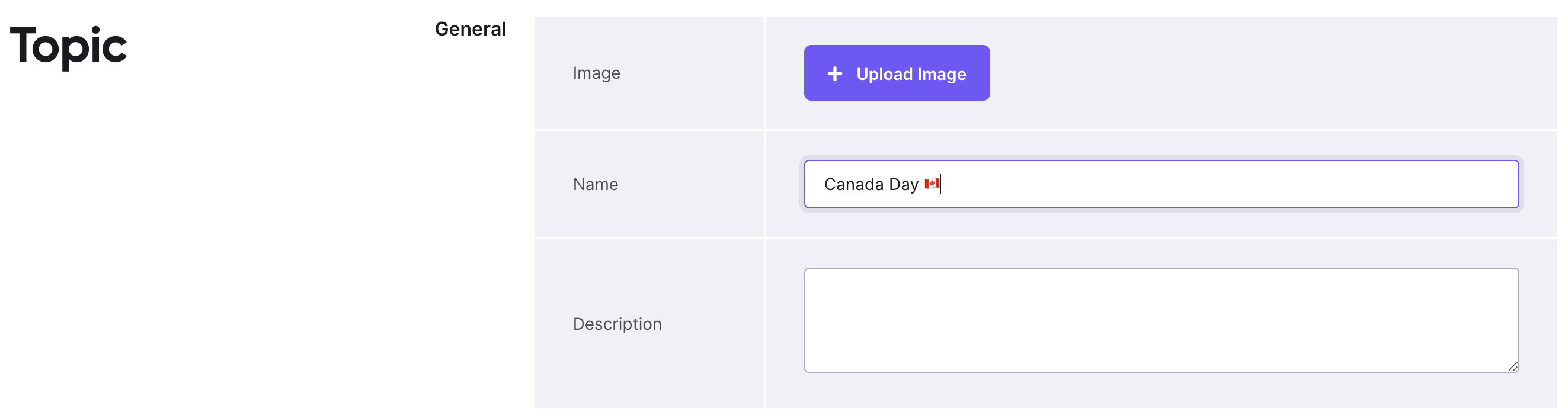Click the Image field label
Image resolution: width=1568 pixels, height=418 pixels.
(596, 73)
